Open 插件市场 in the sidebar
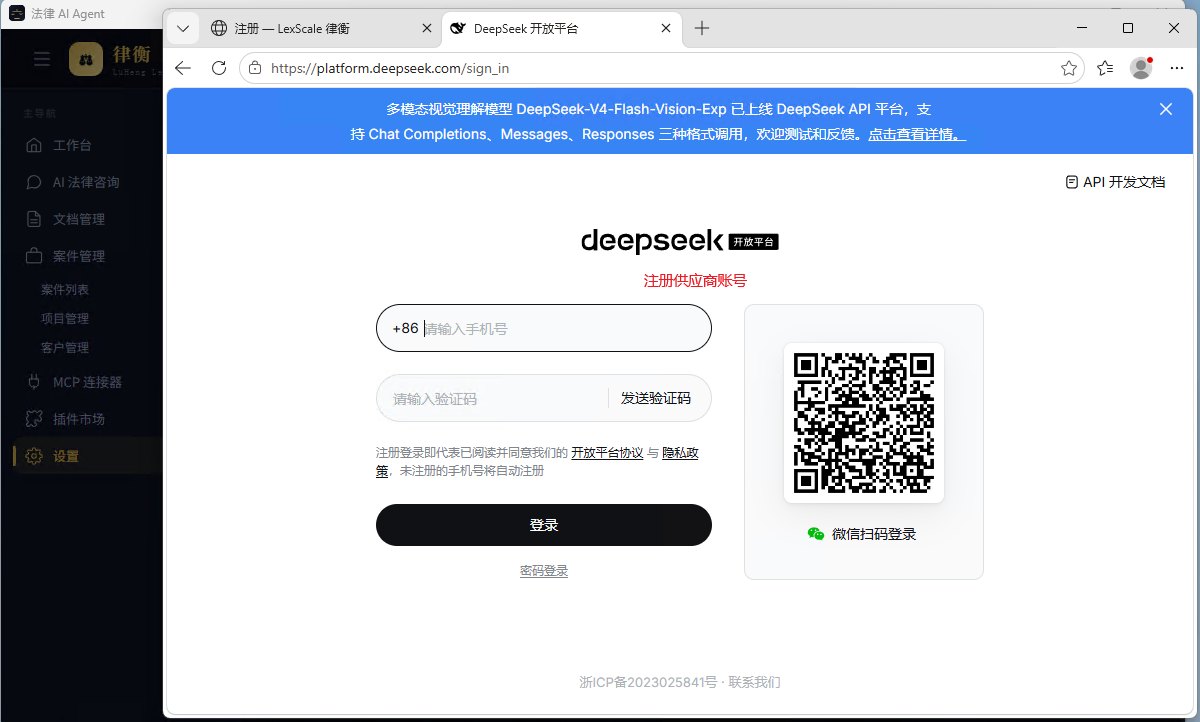The image size is (1200, 722). (x=81, y=419)
